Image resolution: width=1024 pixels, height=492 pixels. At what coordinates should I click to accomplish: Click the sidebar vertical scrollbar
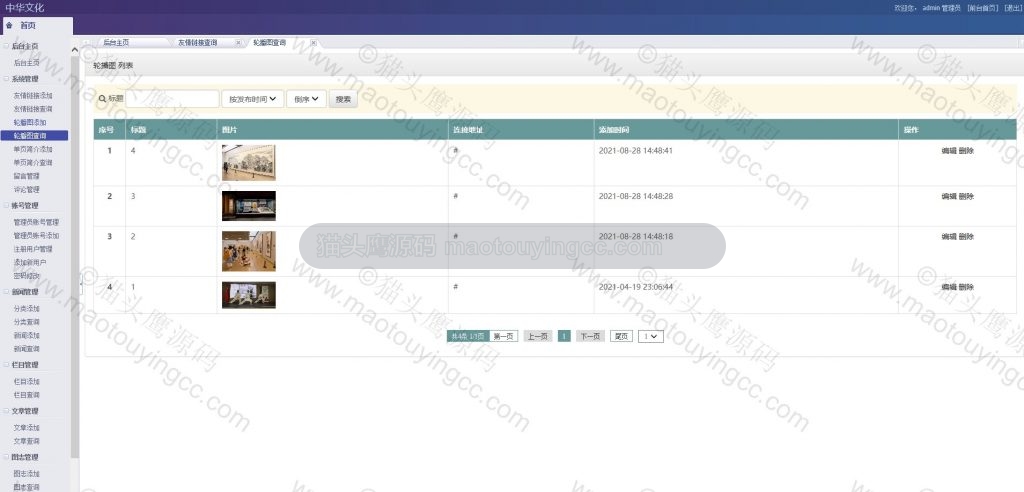[74, 255]
